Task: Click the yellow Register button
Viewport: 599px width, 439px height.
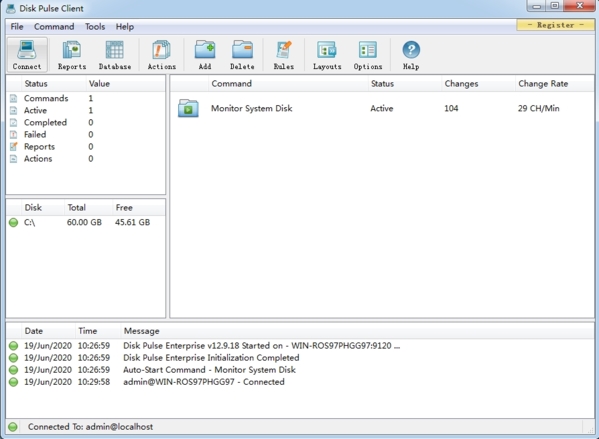Action: tap(555, 25)
